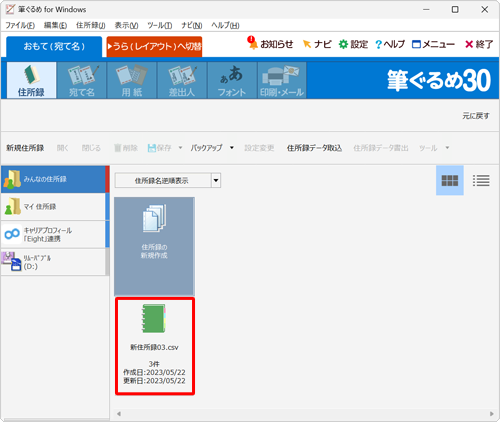Open the 印刷・メール print icon
Viewport: 500px width, 422px height.
point(282,80)
